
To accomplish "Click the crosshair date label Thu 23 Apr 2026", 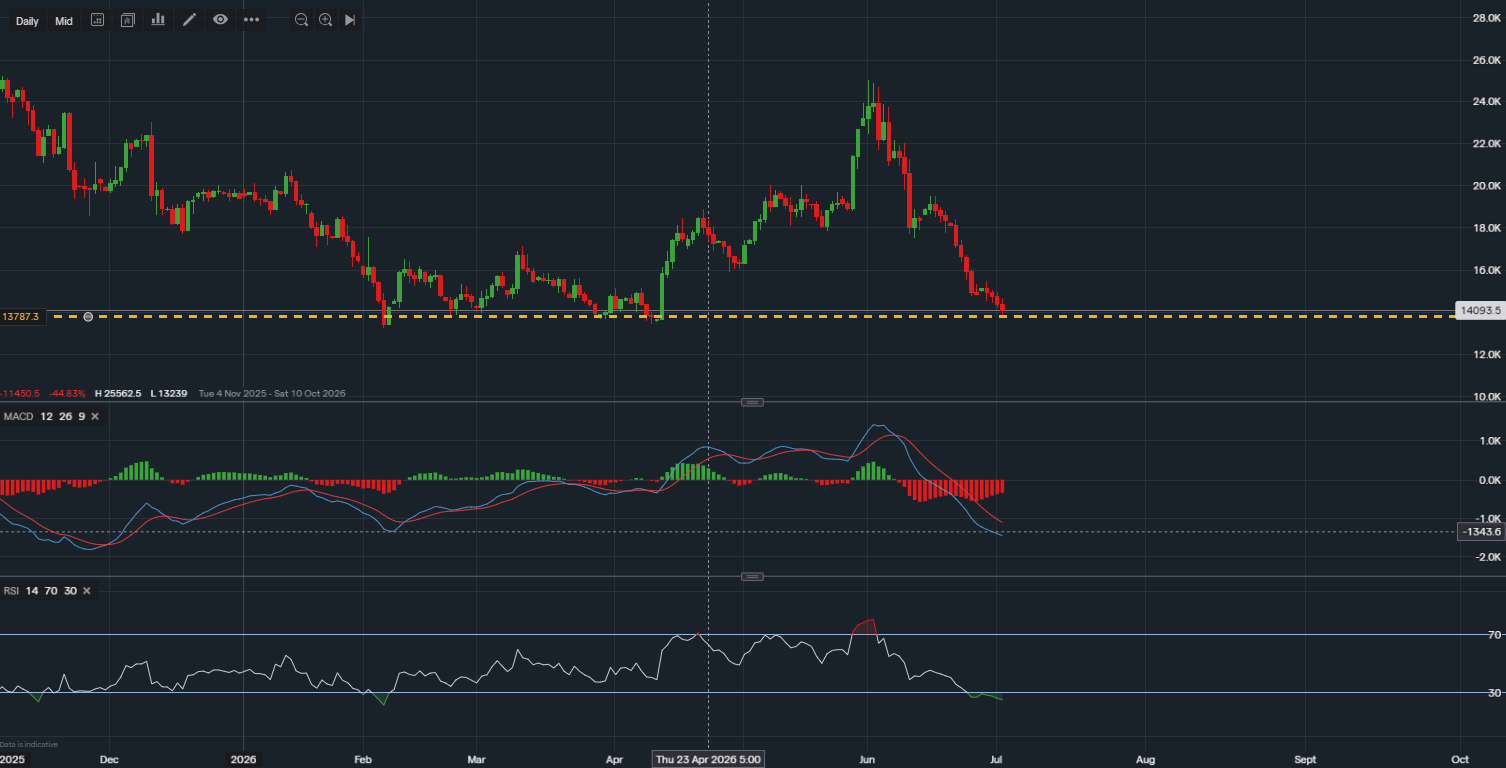I will tap(708, 759).
